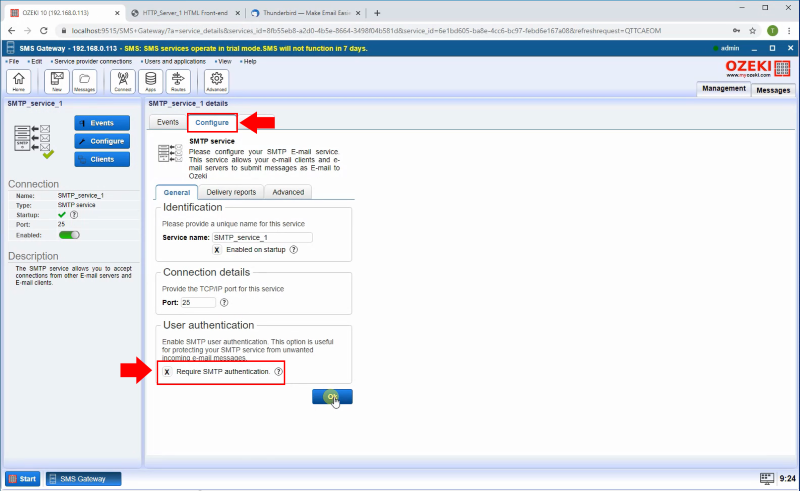Open the Home toolbar icon

pos(18,81)
